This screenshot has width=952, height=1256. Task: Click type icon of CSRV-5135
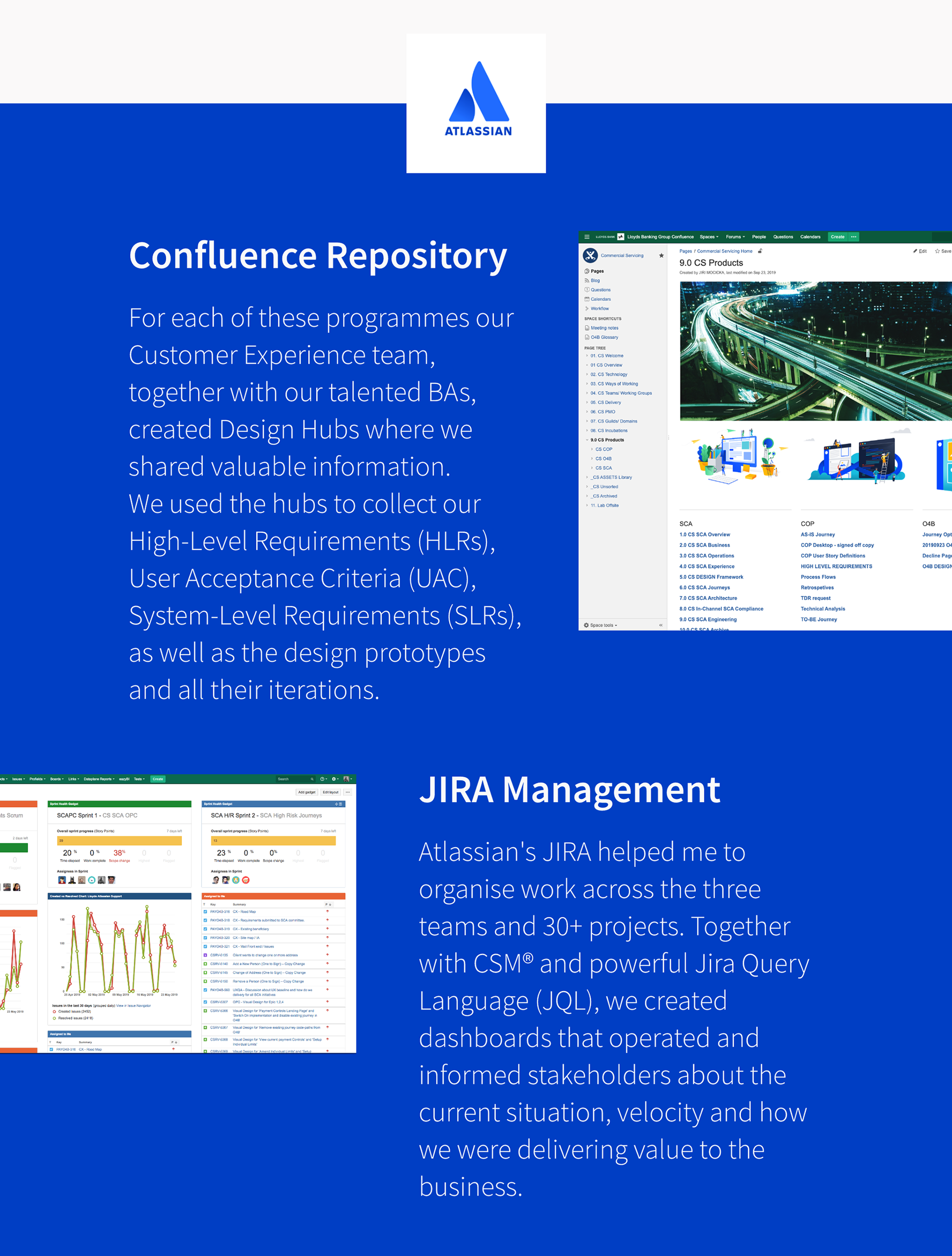[205, 955]
